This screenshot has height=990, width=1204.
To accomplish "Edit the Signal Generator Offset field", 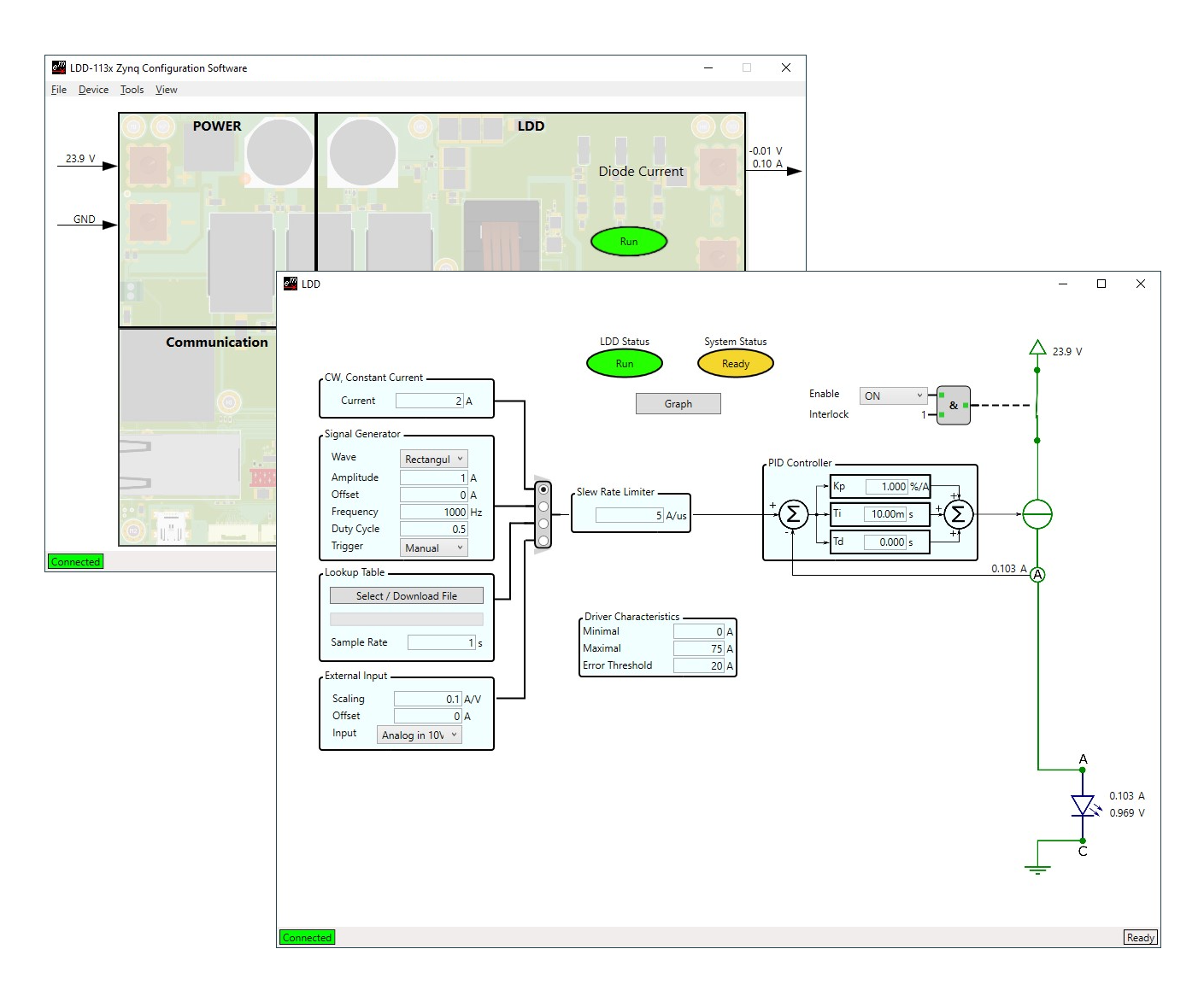I will 434,495.
